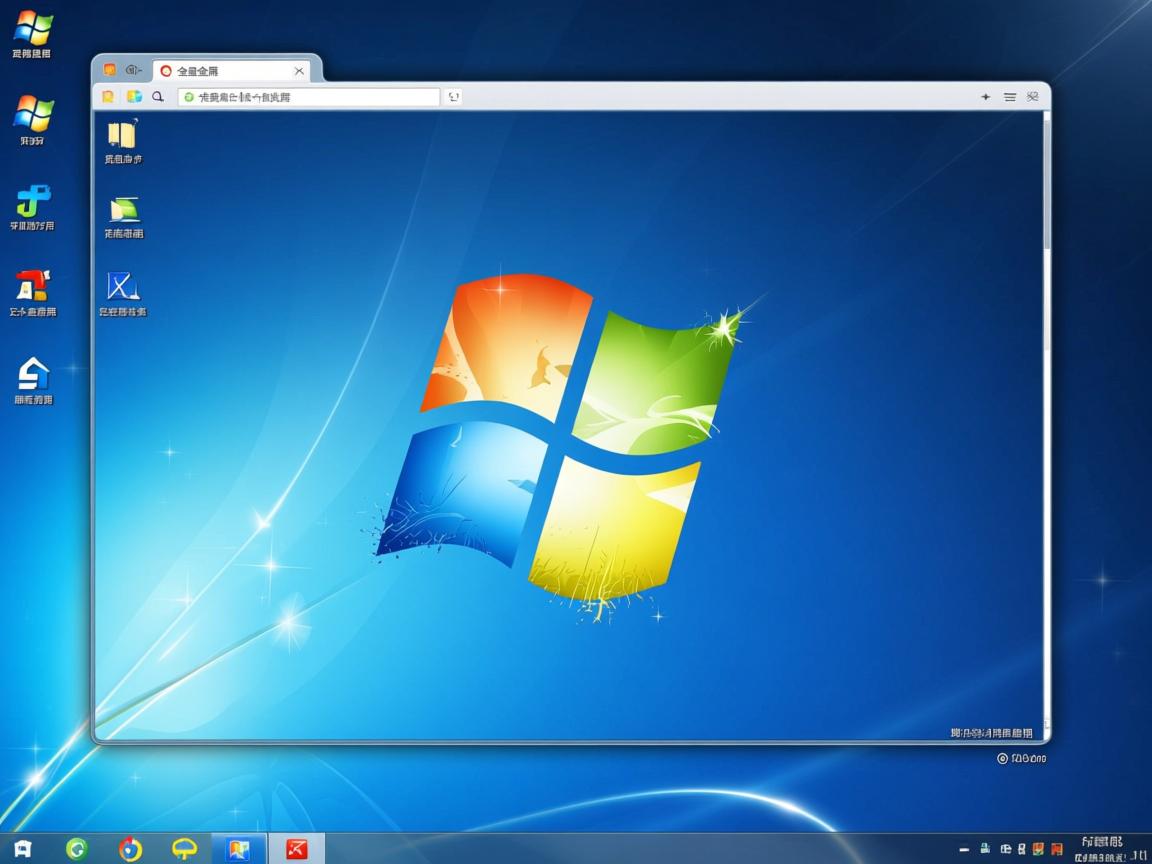Click the orange icon in the tab strip
Screen dimensions: 1152x864
coord(110,70)
